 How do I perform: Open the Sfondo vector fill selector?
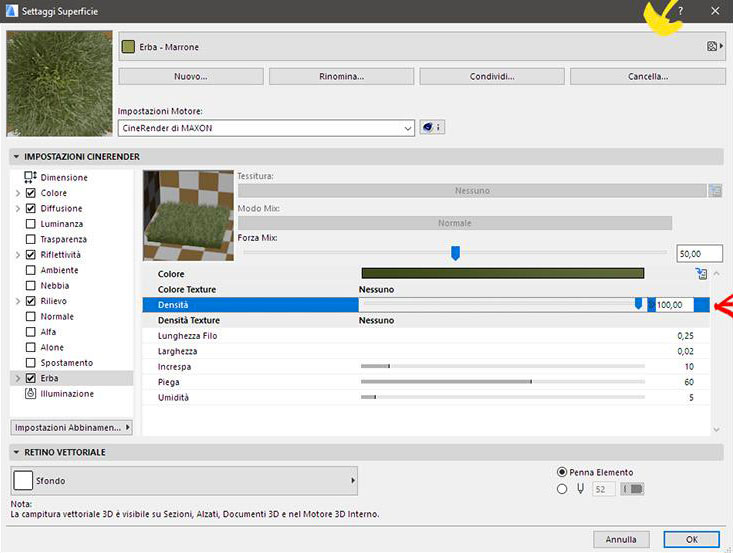185,481
